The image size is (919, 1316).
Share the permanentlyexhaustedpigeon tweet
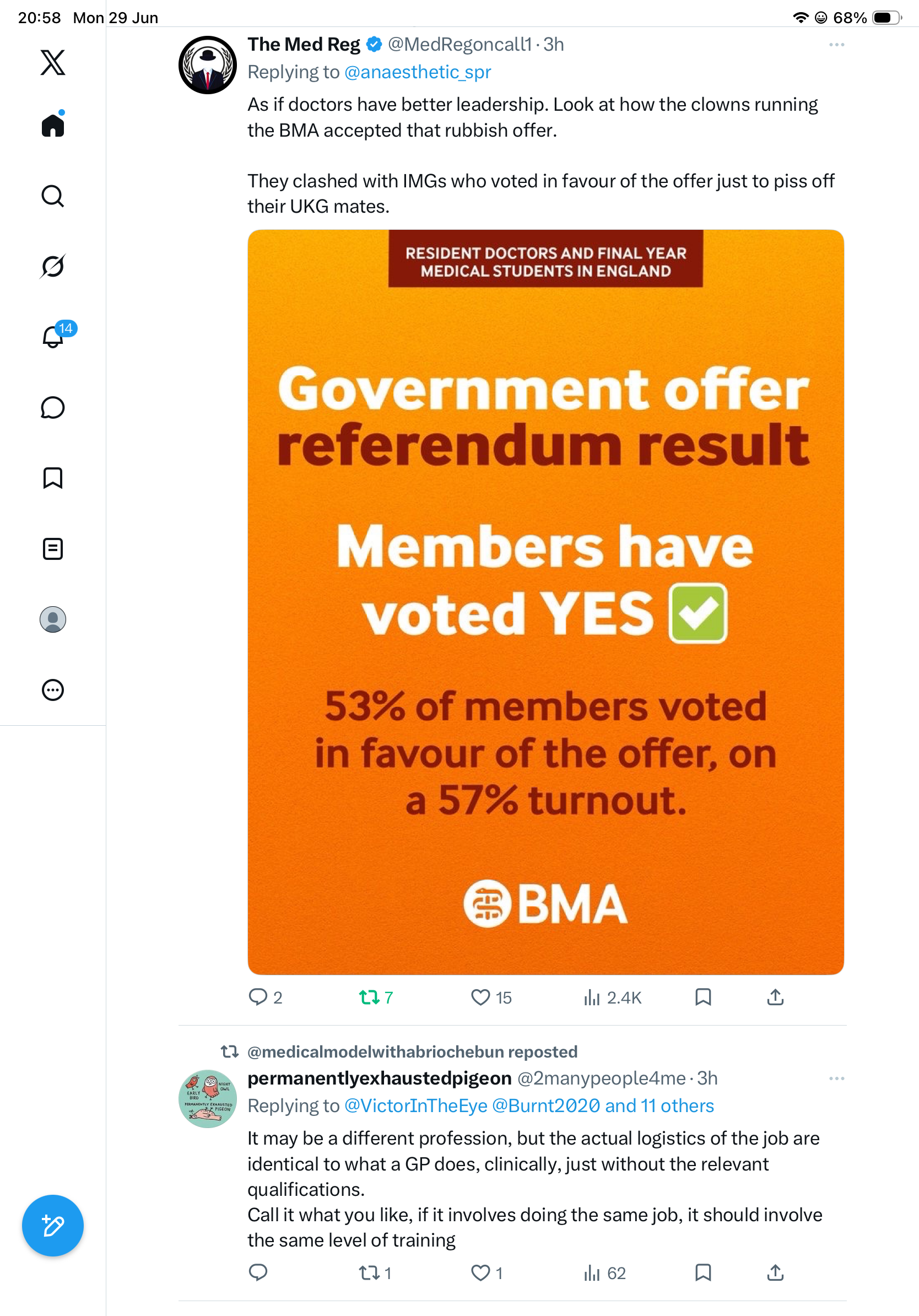click(775, 1273)
